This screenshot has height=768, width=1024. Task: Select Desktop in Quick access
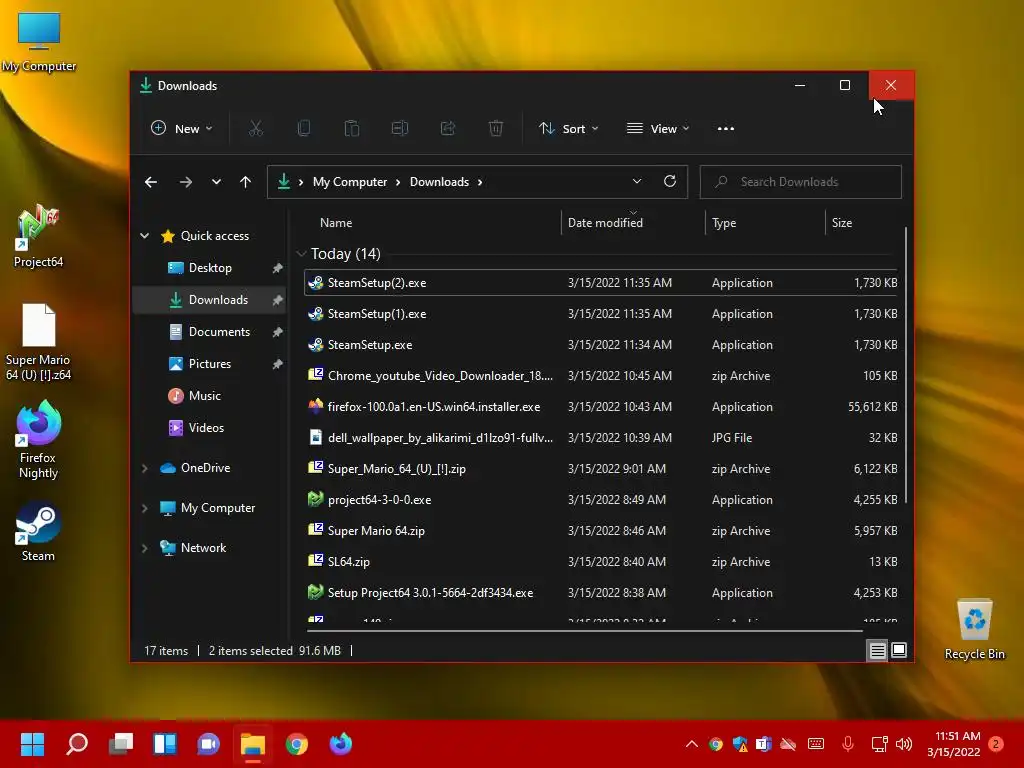click(210, 268)
